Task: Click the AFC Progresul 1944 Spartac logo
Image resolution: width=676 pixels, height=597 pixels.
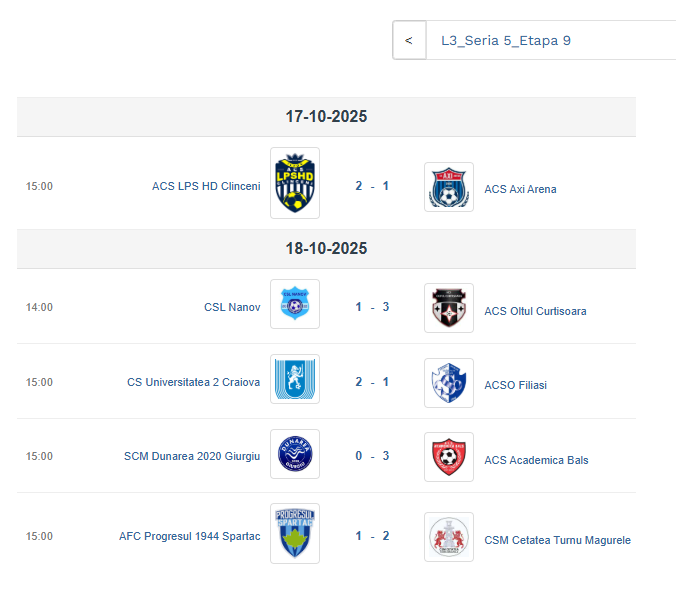Action: 295,533
